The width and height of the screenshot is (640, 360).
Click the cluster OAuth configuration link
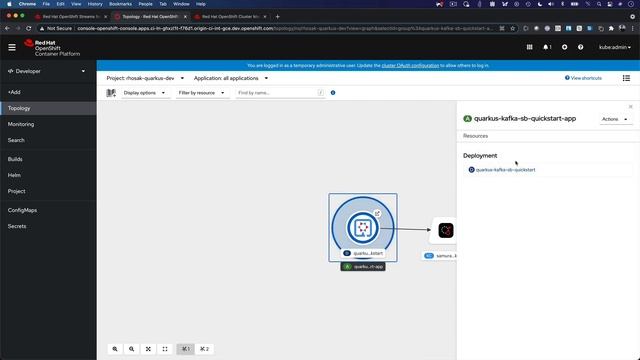pos(410,65)
